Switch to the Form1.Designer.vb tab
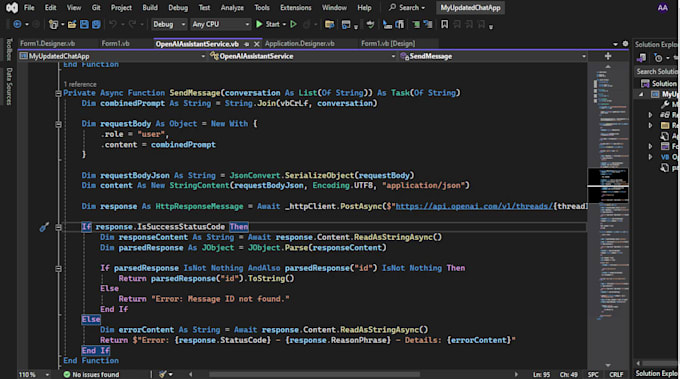The image size is (680, 379). (x=48, y=43)
